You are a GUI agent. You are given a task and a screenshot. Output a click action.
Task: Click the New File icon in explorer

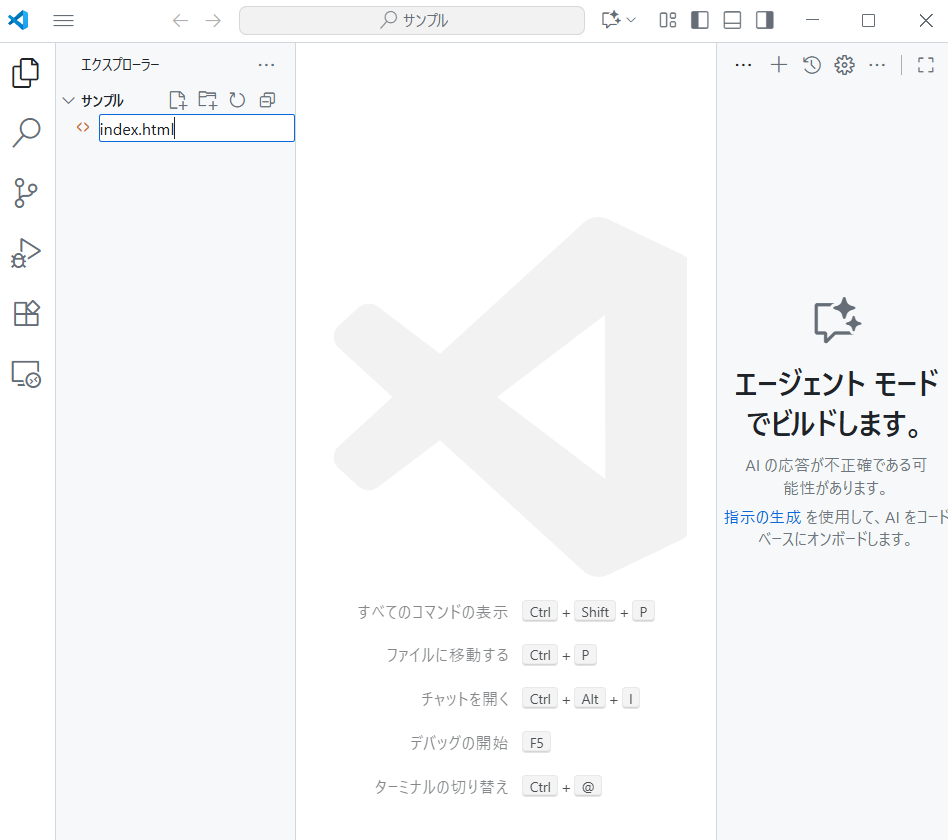tap(178, 100)
